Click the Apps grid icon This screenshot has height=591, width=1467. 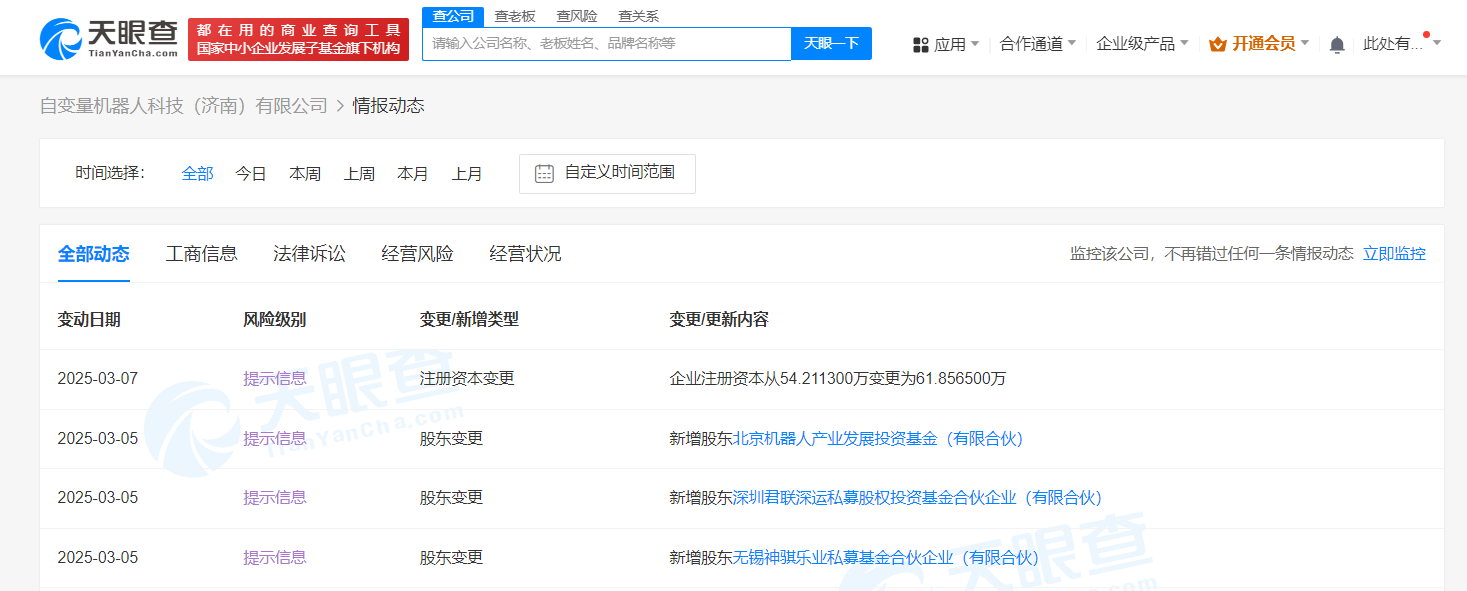point(921,44)
